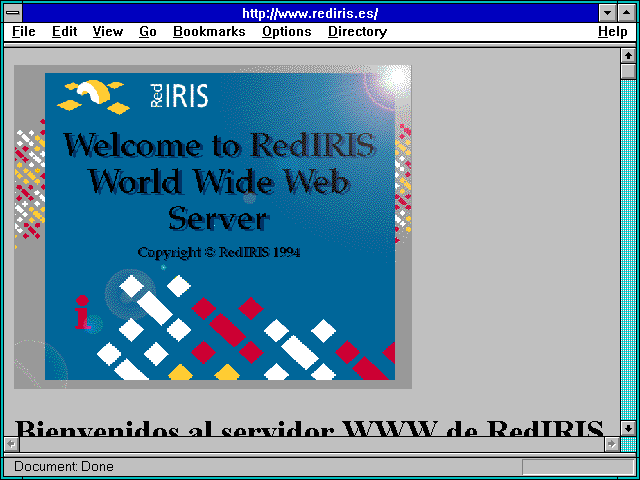Image resolution: width=640 pixels, height=480 pixels.
Task: Click the maximize up-arrow button in title bar
Action: (x=627, y=13)
